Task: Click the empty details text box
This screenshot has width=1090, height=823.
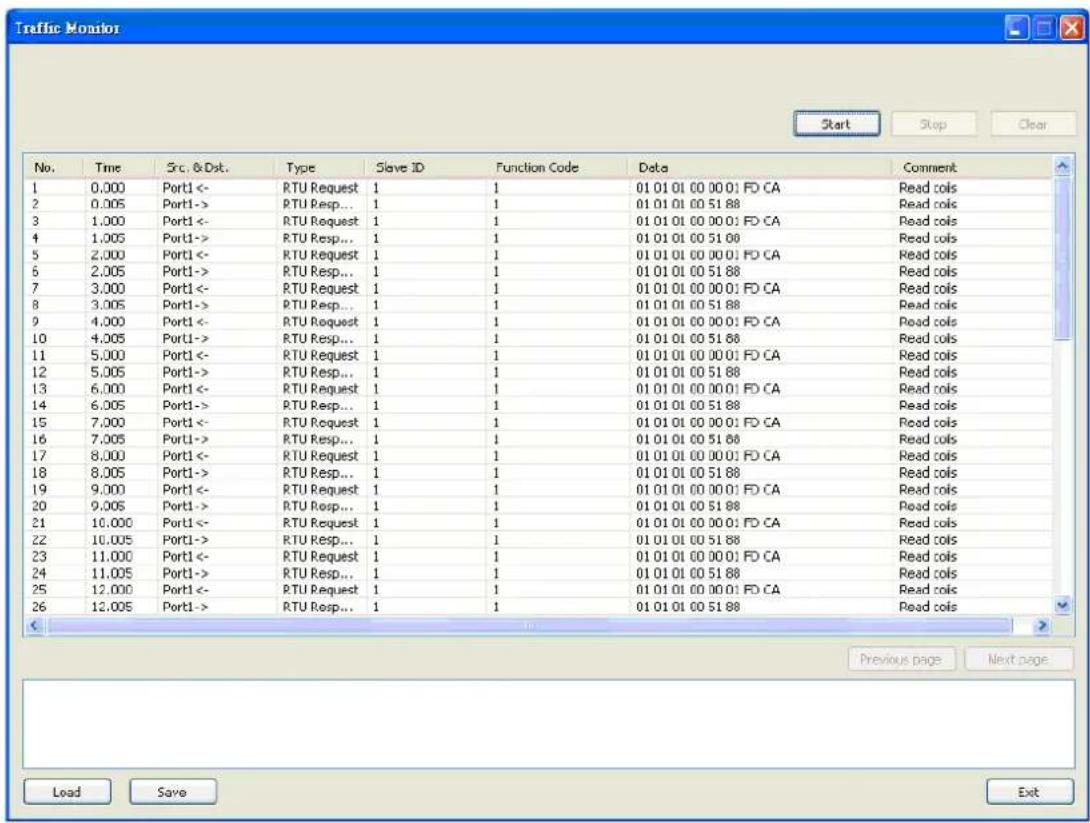Action: coord(548,724)
